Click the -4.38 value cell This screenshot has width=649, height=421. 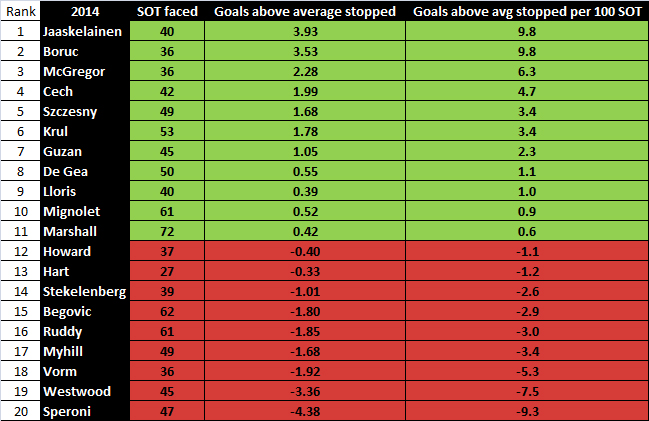303,410
